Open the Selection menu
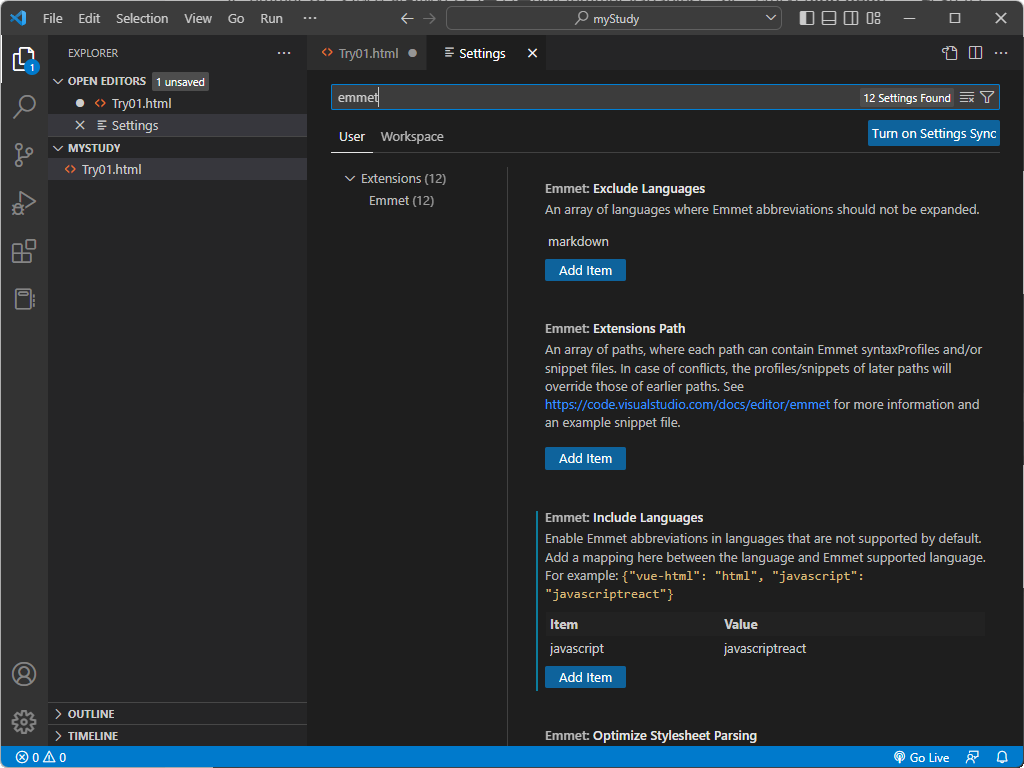1024x768 pixels. [142, 18]
